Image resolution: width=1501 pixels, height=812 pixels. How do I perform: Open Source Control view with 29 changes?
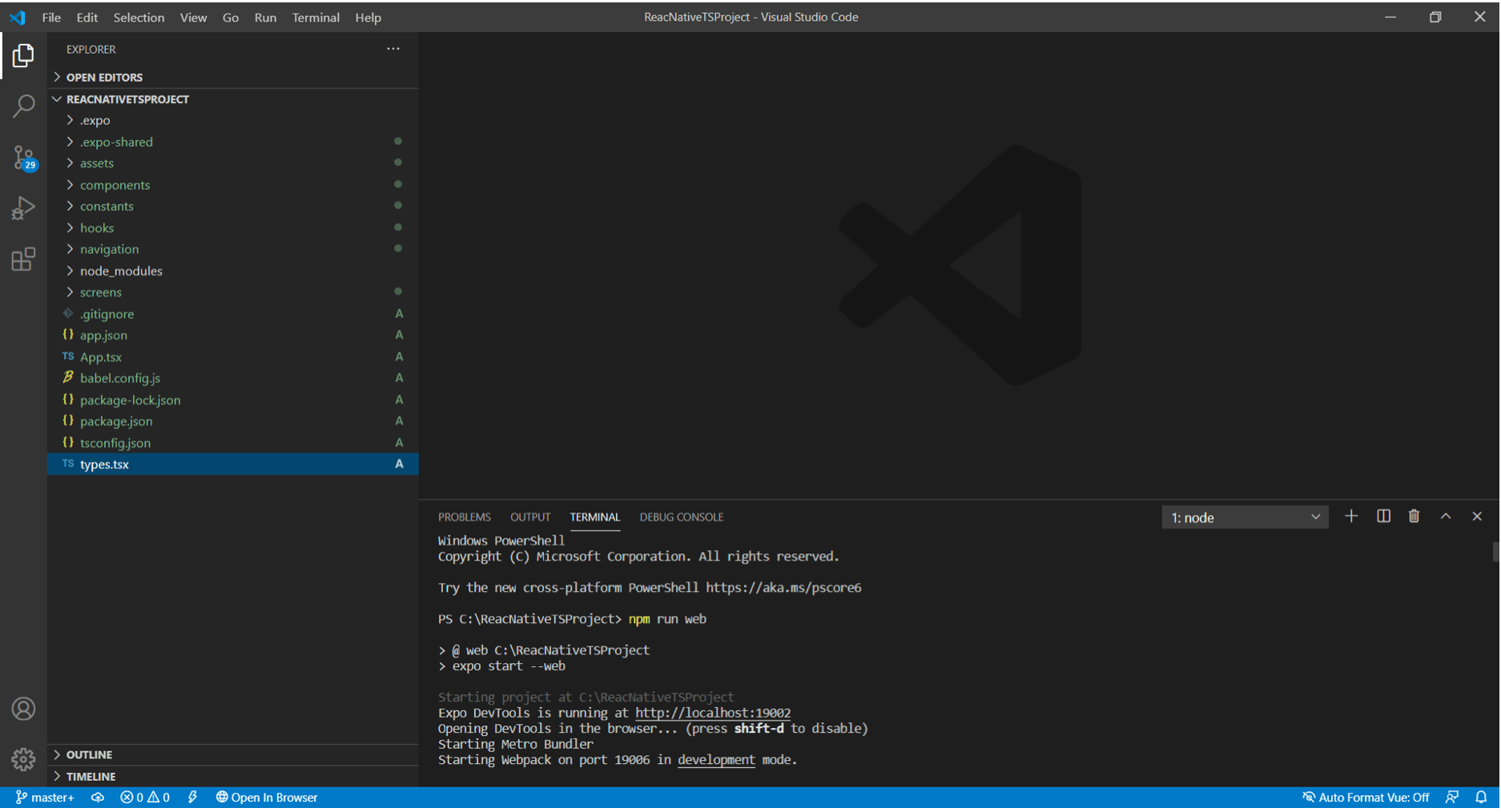(23, 158)
